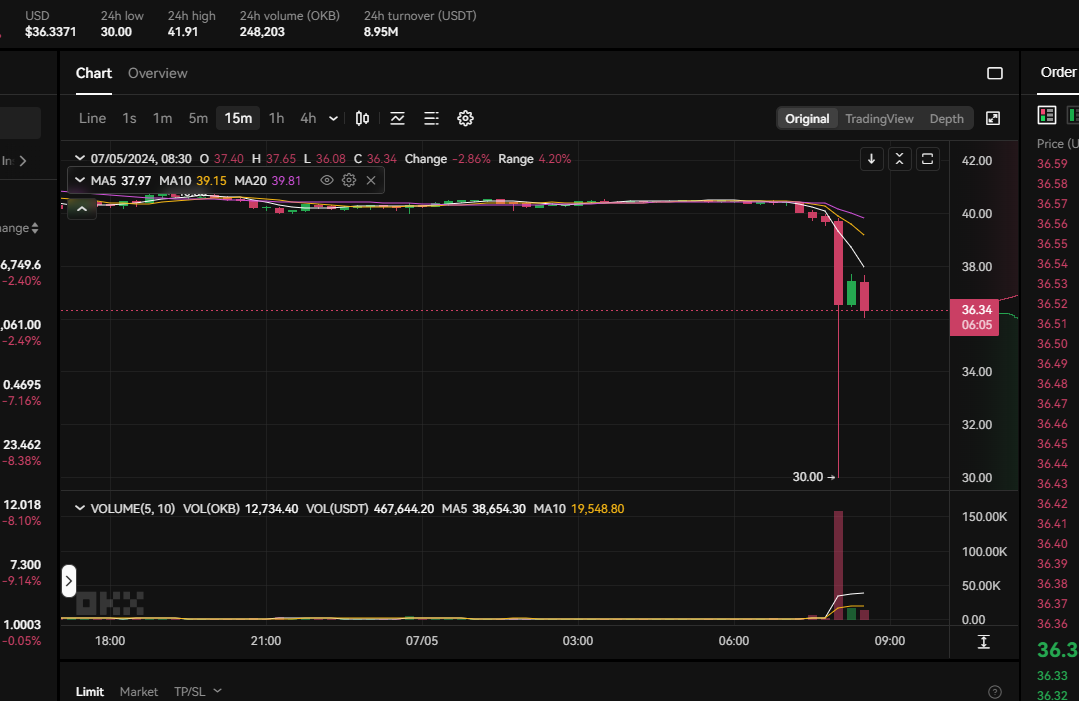Open TP/SL order type dropdown

[x=198, y=691]
